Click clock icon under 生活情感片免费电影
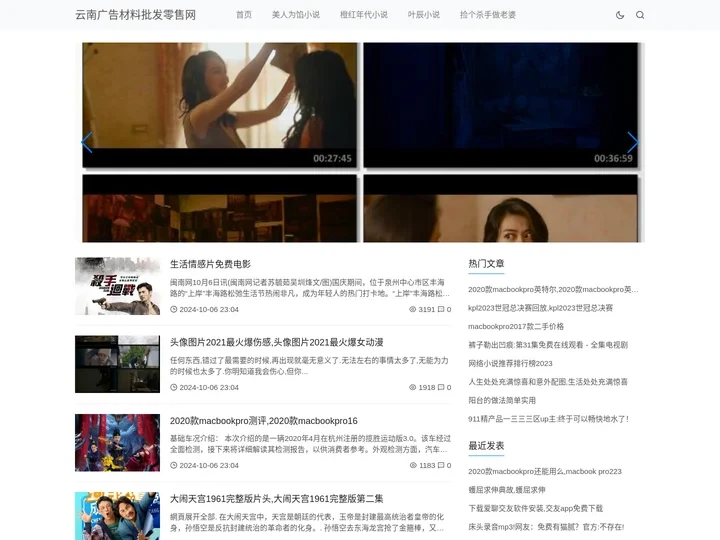The image size is (720, 540). click(174, 309)
